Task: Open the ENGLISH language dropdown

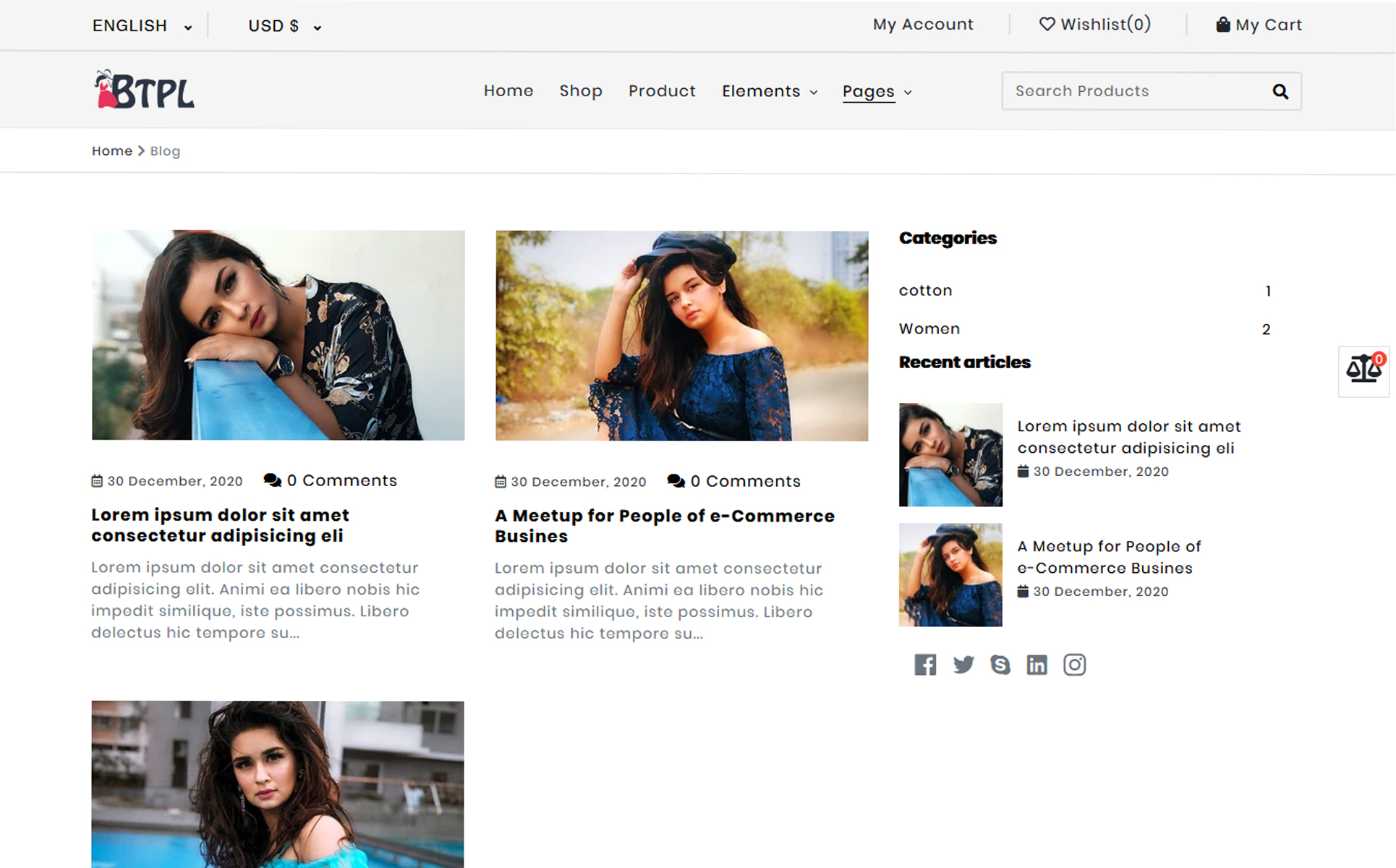Action: click(x=142, y=26)
